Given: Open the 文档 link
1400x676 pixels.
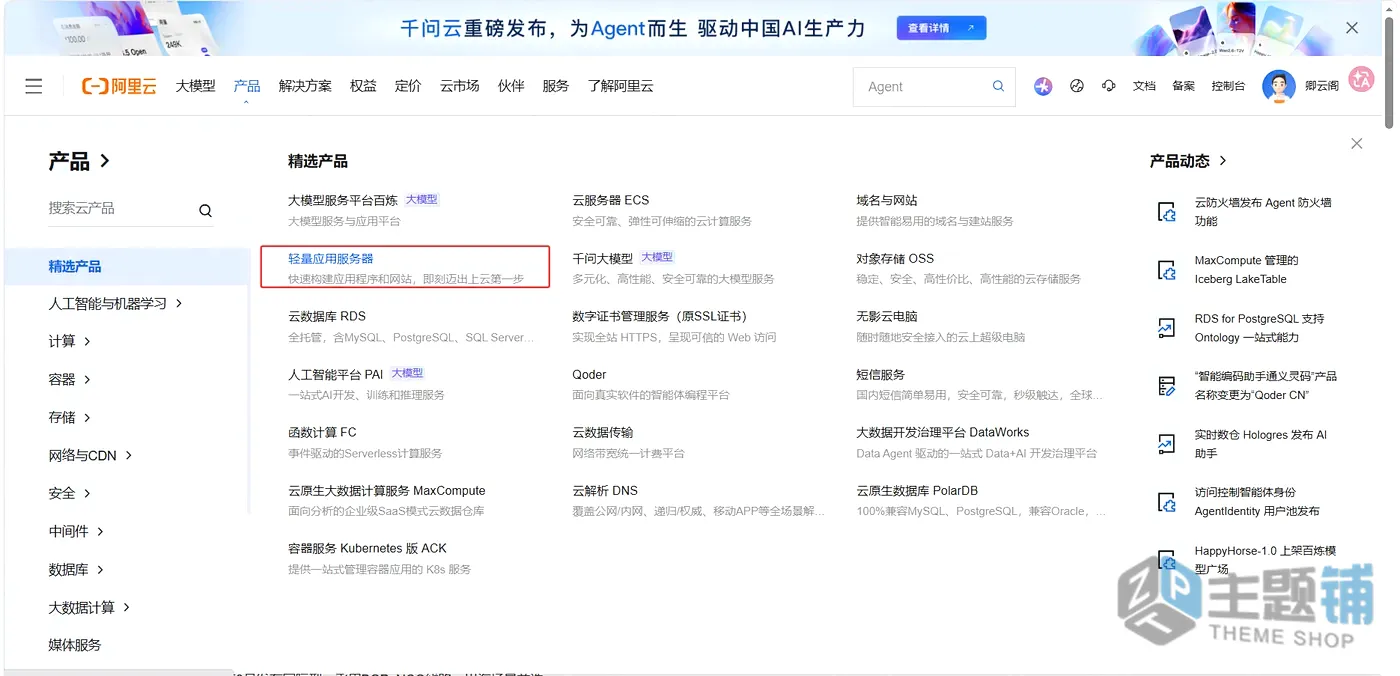Looking at the screenshot, I should tap(1144, 86).
